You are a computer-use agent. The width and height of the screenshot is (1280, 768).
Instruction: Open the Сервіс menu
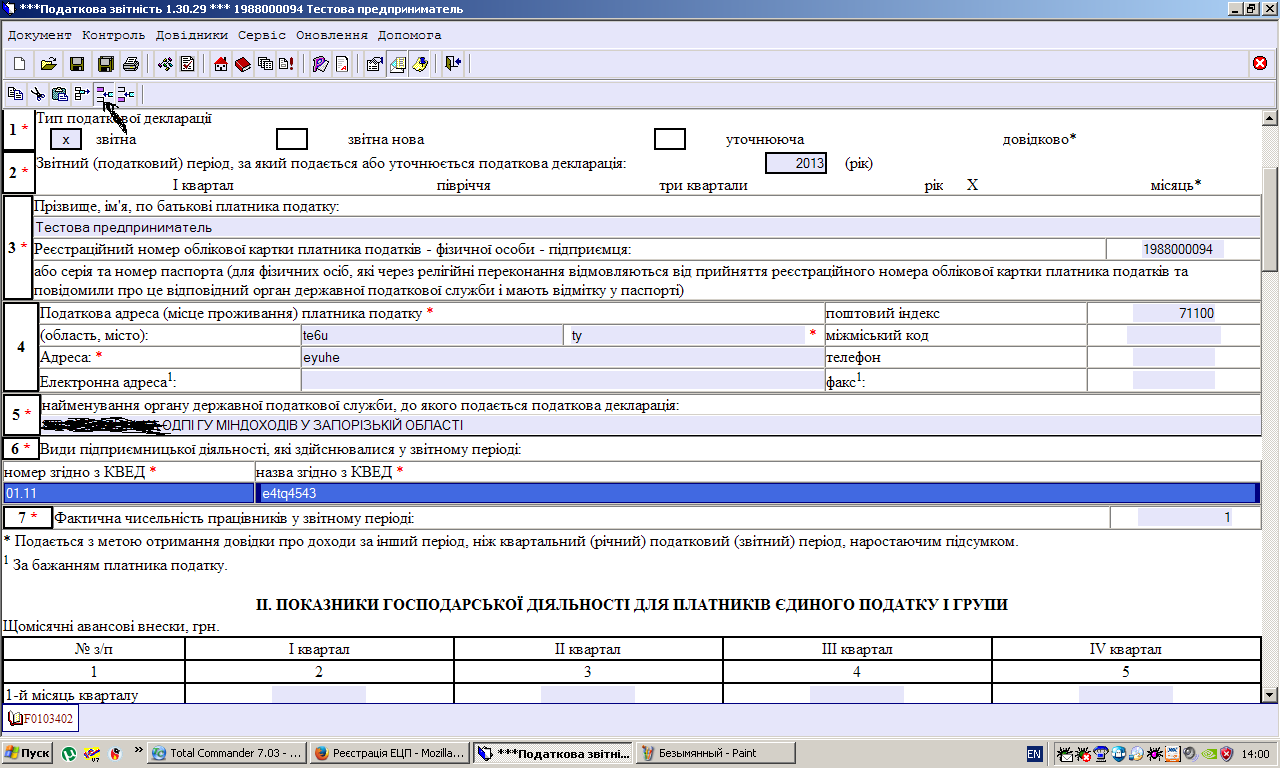click(x=262, y=34)
